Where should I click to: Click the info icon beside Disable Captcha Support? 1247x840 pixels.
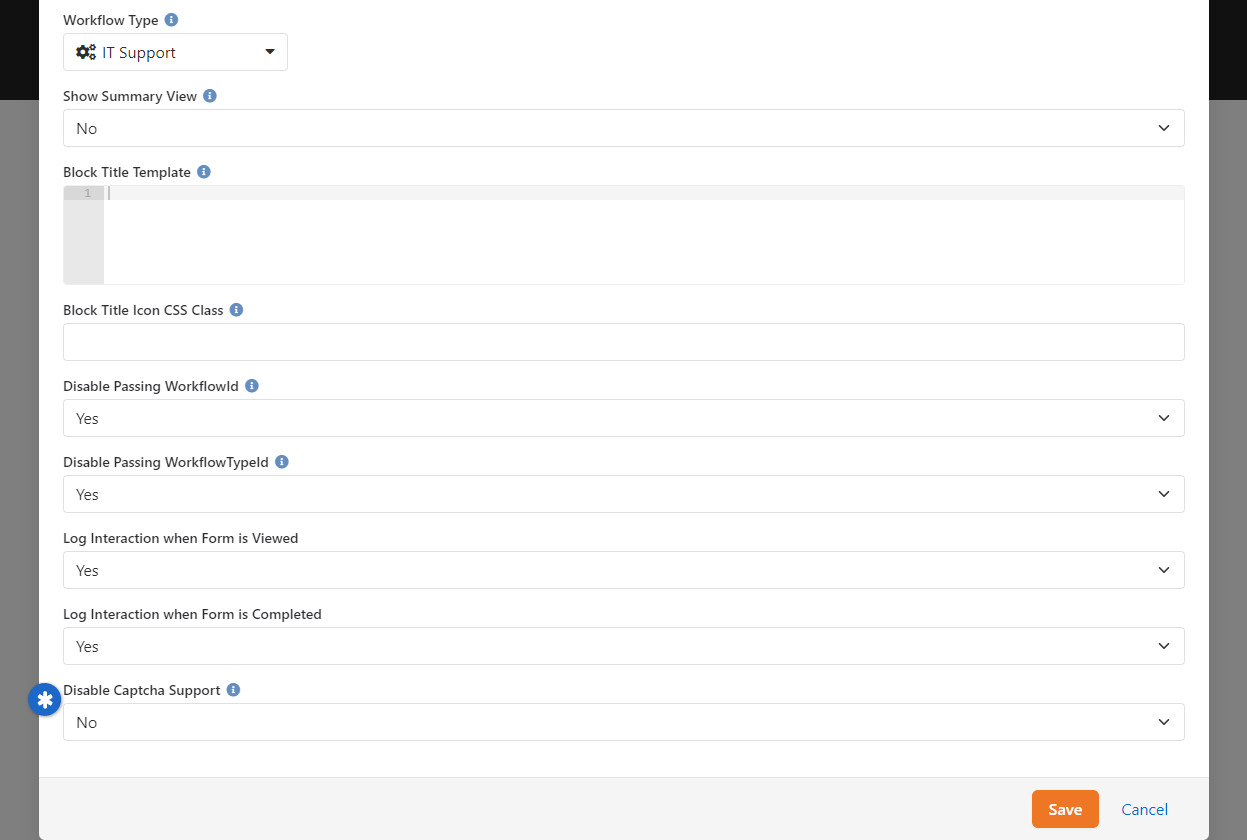pyautogui.click(x=234, y=690)
